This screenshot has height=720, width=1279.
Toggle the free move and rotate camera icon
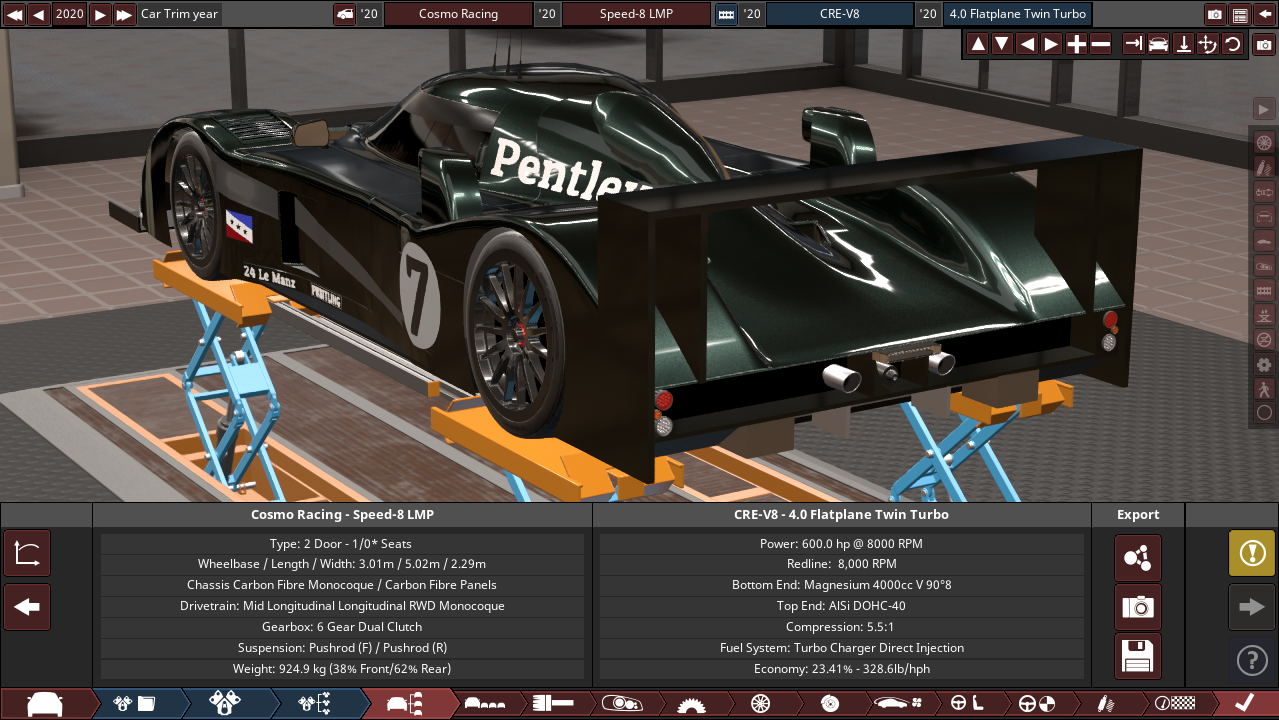(x=1208, y=44)
